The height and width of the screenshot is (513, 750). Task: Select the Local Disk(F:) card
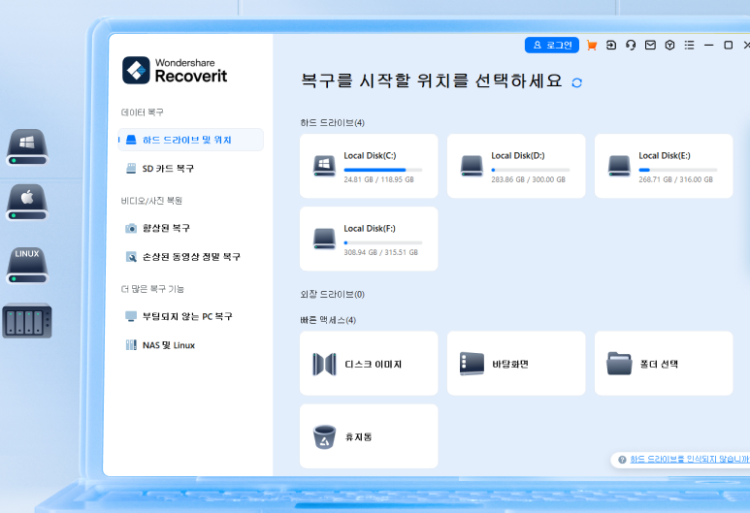tap(369, 239)
